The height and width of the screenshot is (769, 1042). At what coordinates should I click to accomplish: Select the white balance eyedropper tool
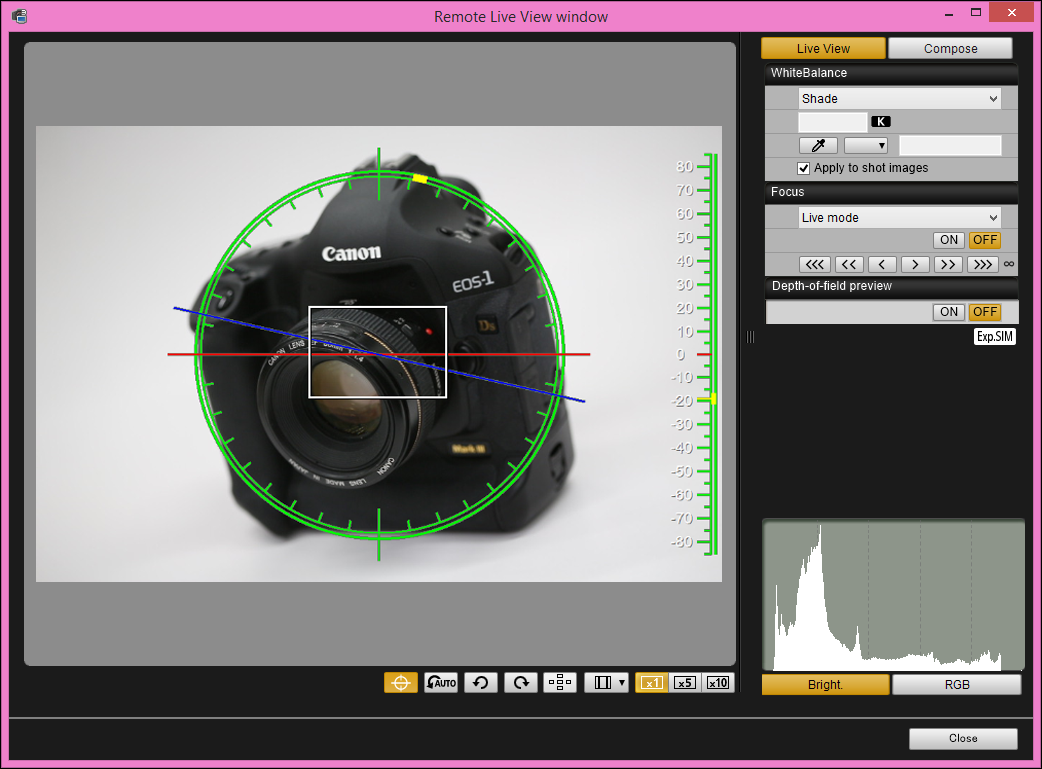(818, 145)
